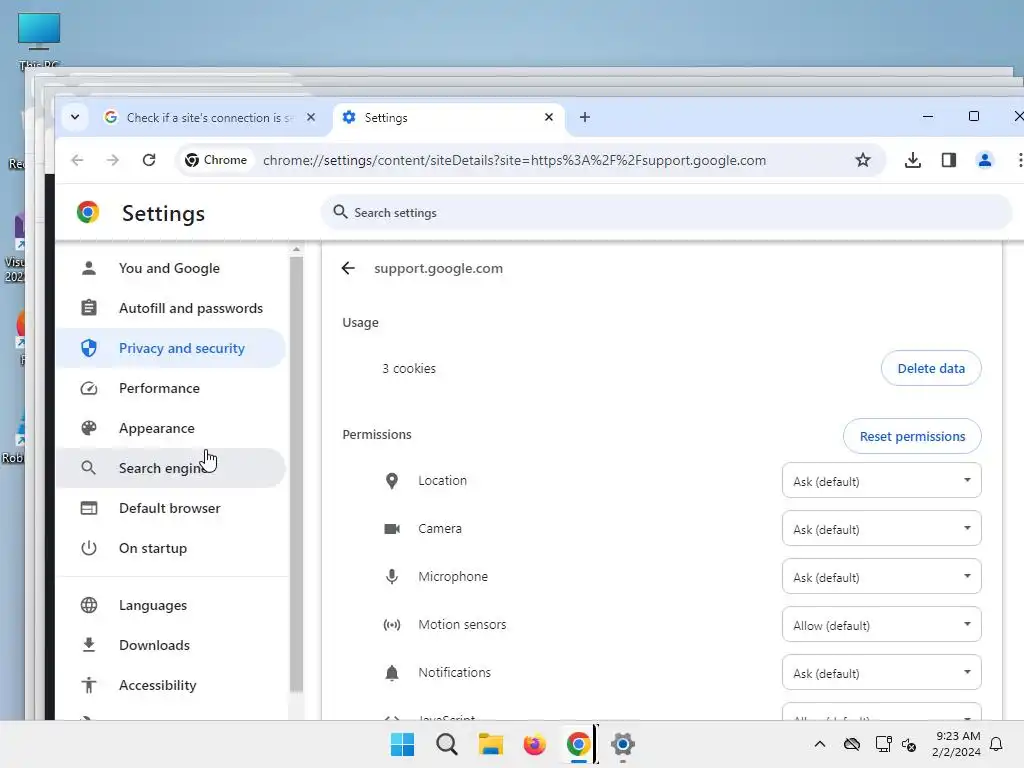Close the Settings tab

point(549,117)
